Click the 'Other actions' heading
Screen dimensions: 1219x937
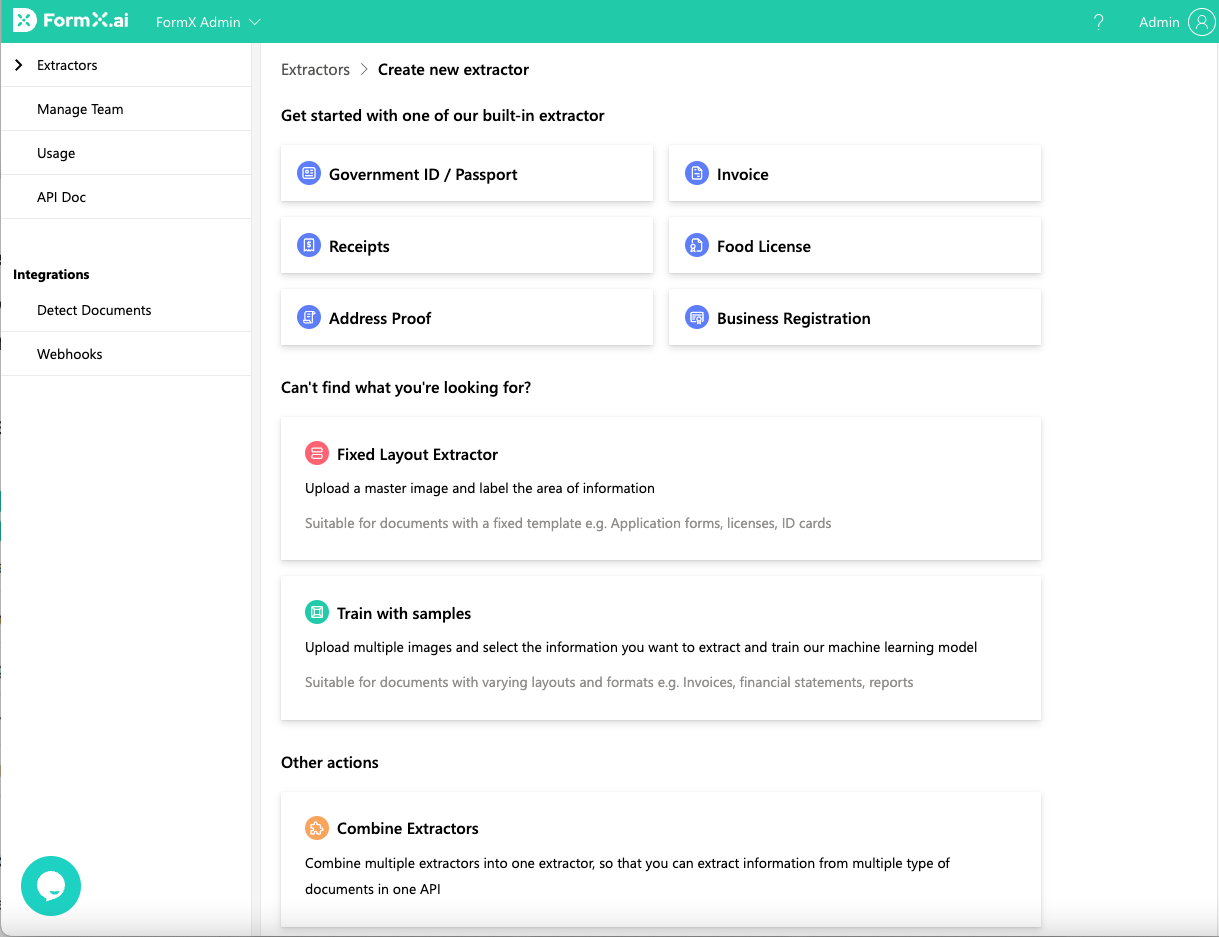(x=330, y=762)
